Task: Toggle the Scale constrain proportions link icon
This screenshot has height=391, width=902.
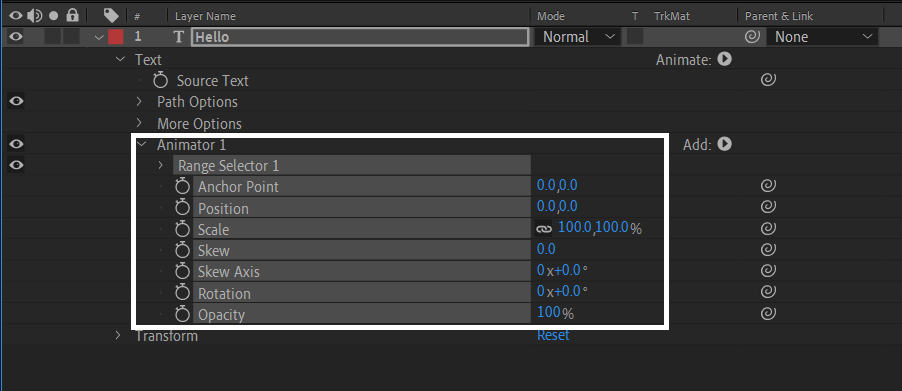Action: tap(544, 229)
